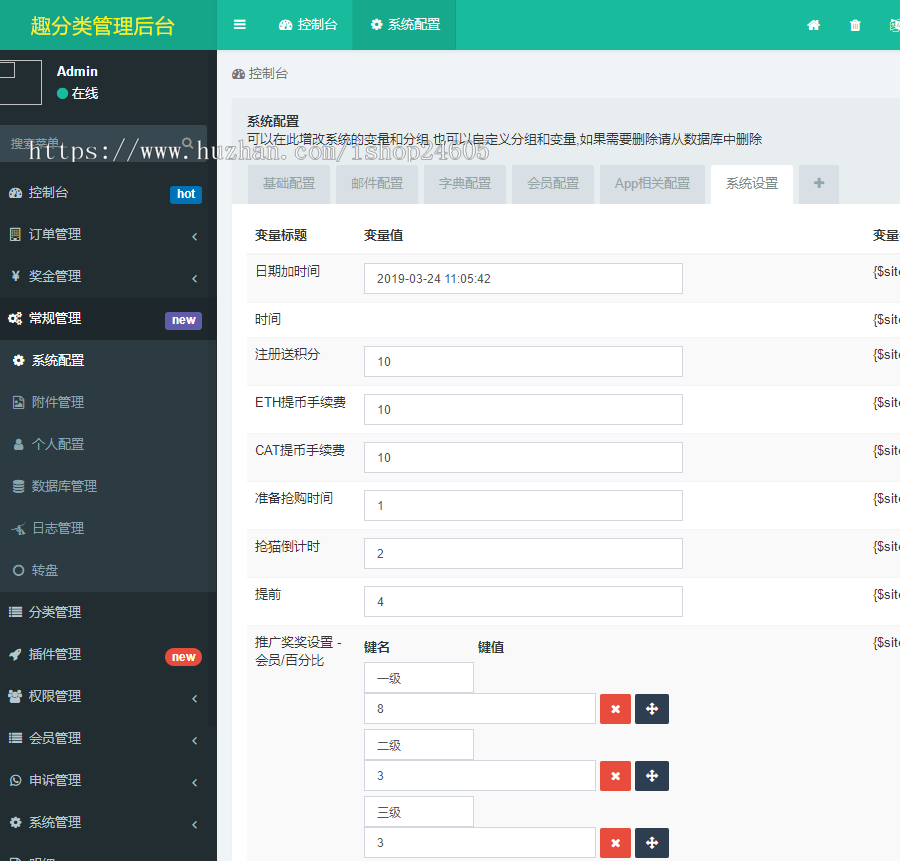Open the 控制台 top navigation item
This screenshot has width=900, height=861.
click(x=307, y=24)
